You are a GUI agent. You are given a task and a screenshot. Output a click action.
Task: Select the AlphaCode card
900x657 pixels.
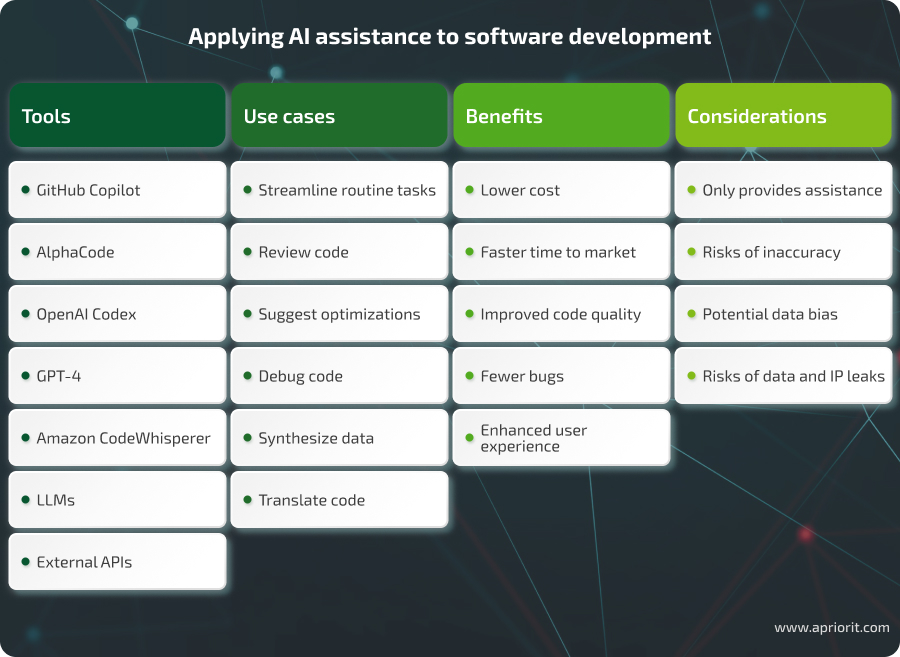[117, 251]
